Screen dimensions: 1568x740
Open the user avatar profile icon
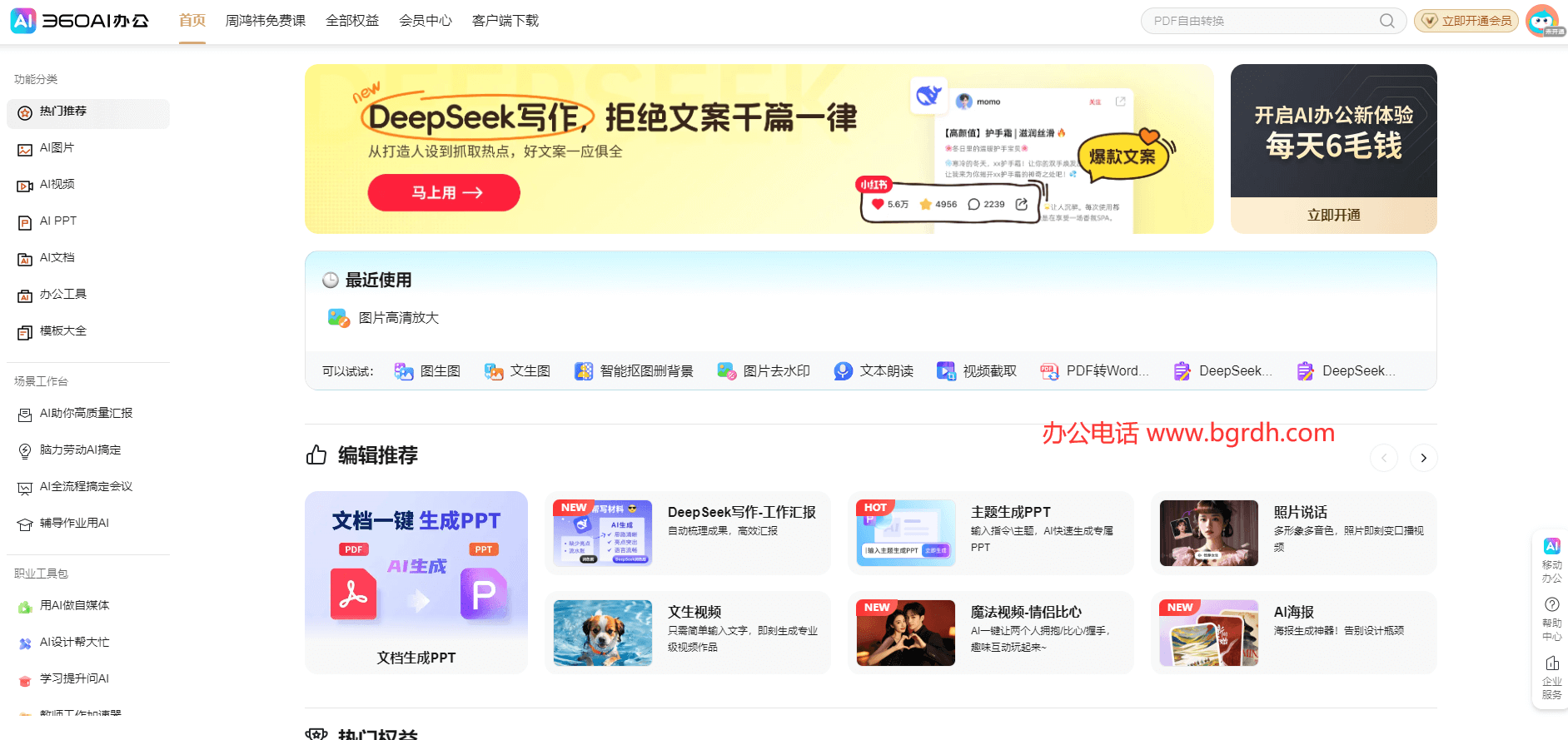coord(1542,21)
